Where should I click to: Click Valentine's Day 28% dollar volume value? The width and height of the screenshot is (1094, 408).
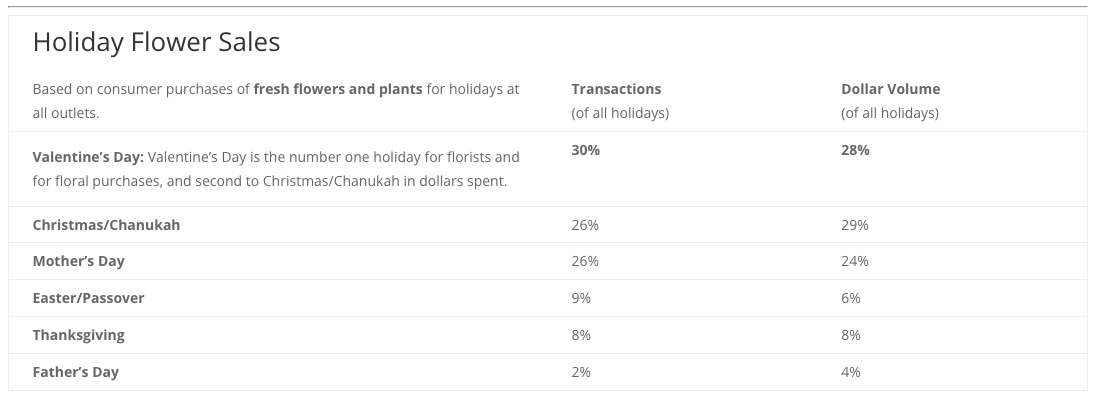point(855,150)
